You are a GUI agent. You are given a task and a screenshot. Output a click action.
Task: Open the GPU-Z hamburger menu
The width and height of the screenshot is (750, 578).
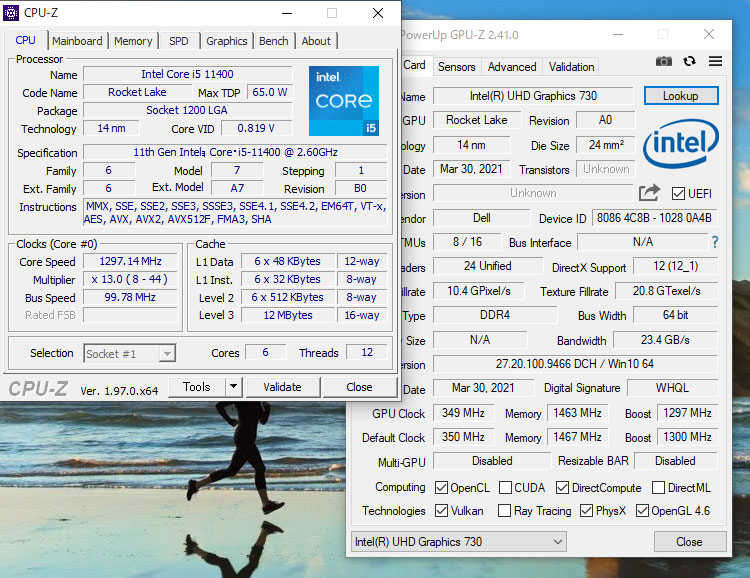[716, 61]
